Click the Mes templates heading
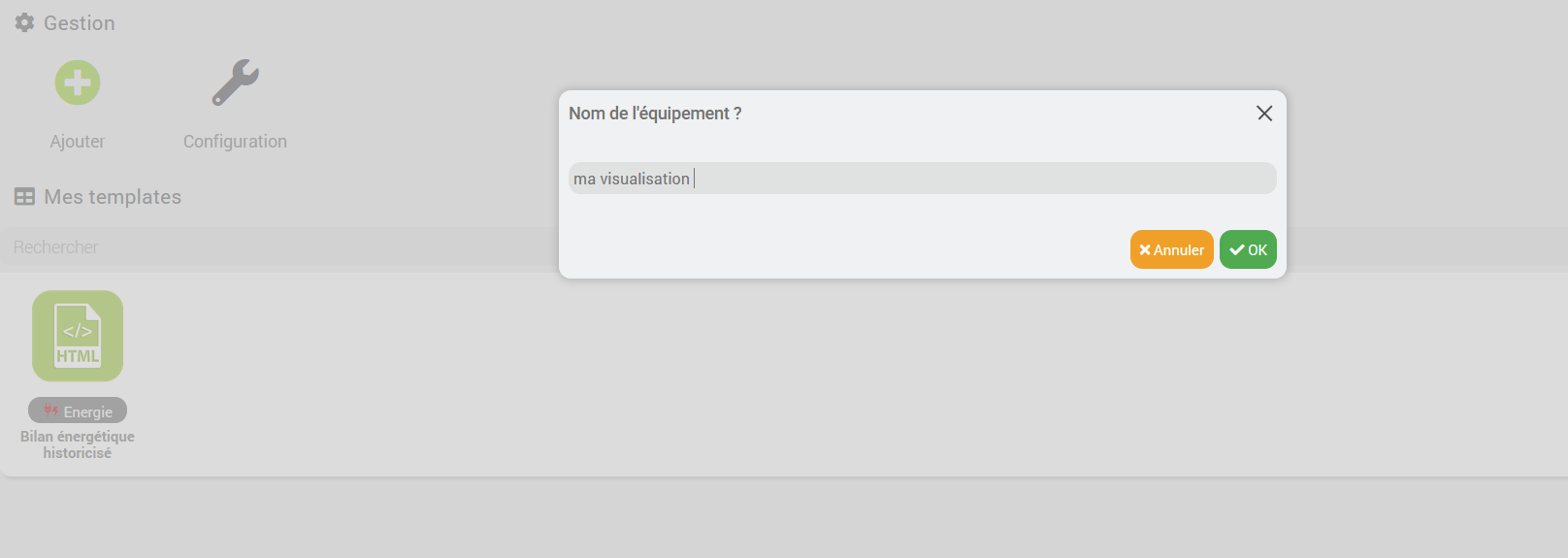Viewport: 1568px width, 558px height. point(113,197)
